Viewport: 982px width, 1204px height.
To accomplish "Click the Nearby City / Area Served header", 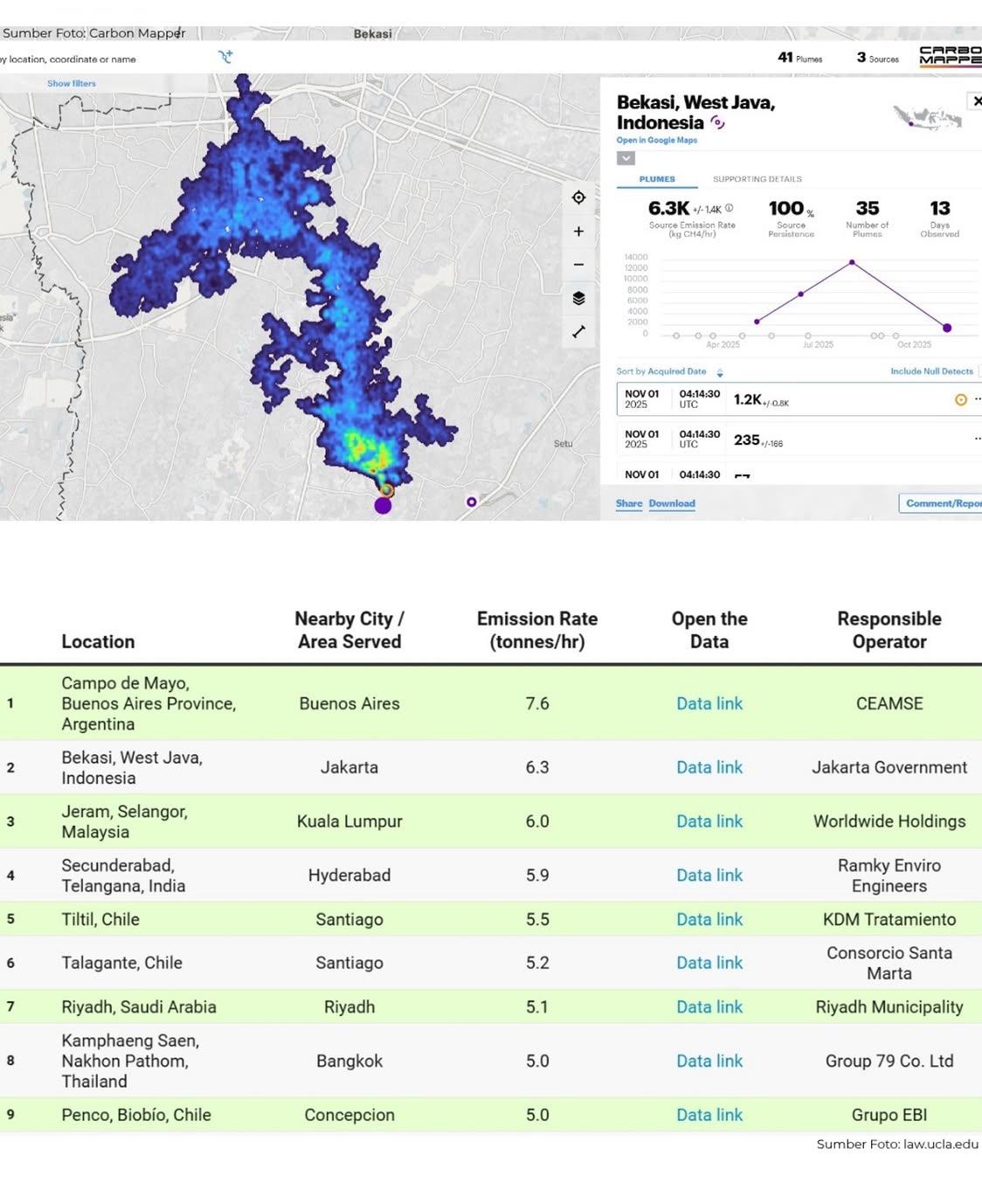I will point(349,630).
